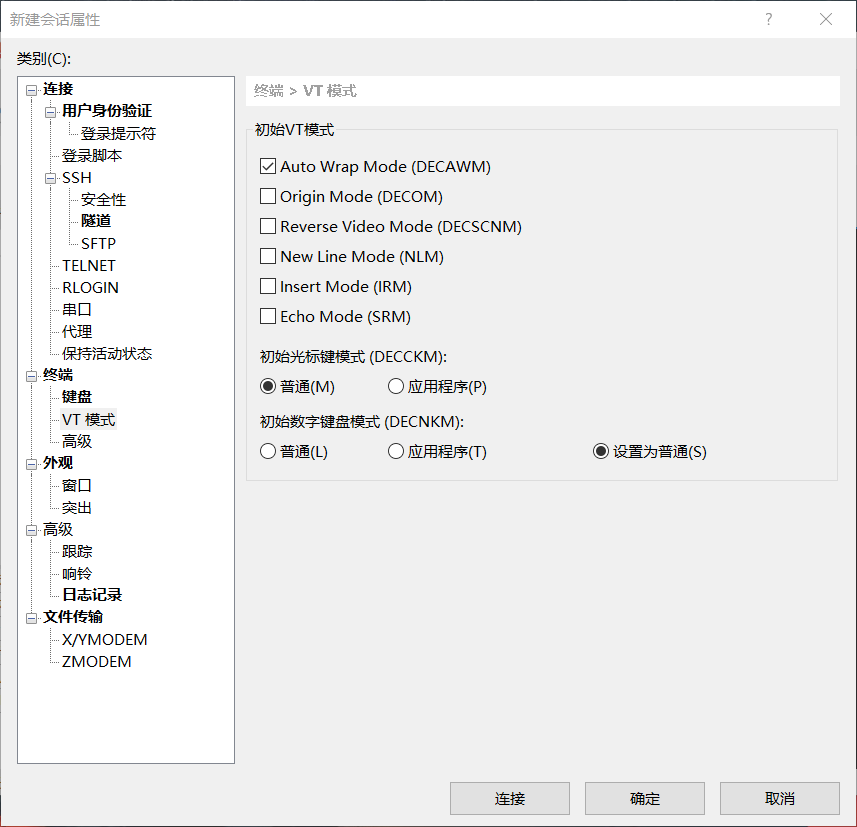The image size is (857, 827).
Task: Open the 文件传输 category
Action: 73,617
